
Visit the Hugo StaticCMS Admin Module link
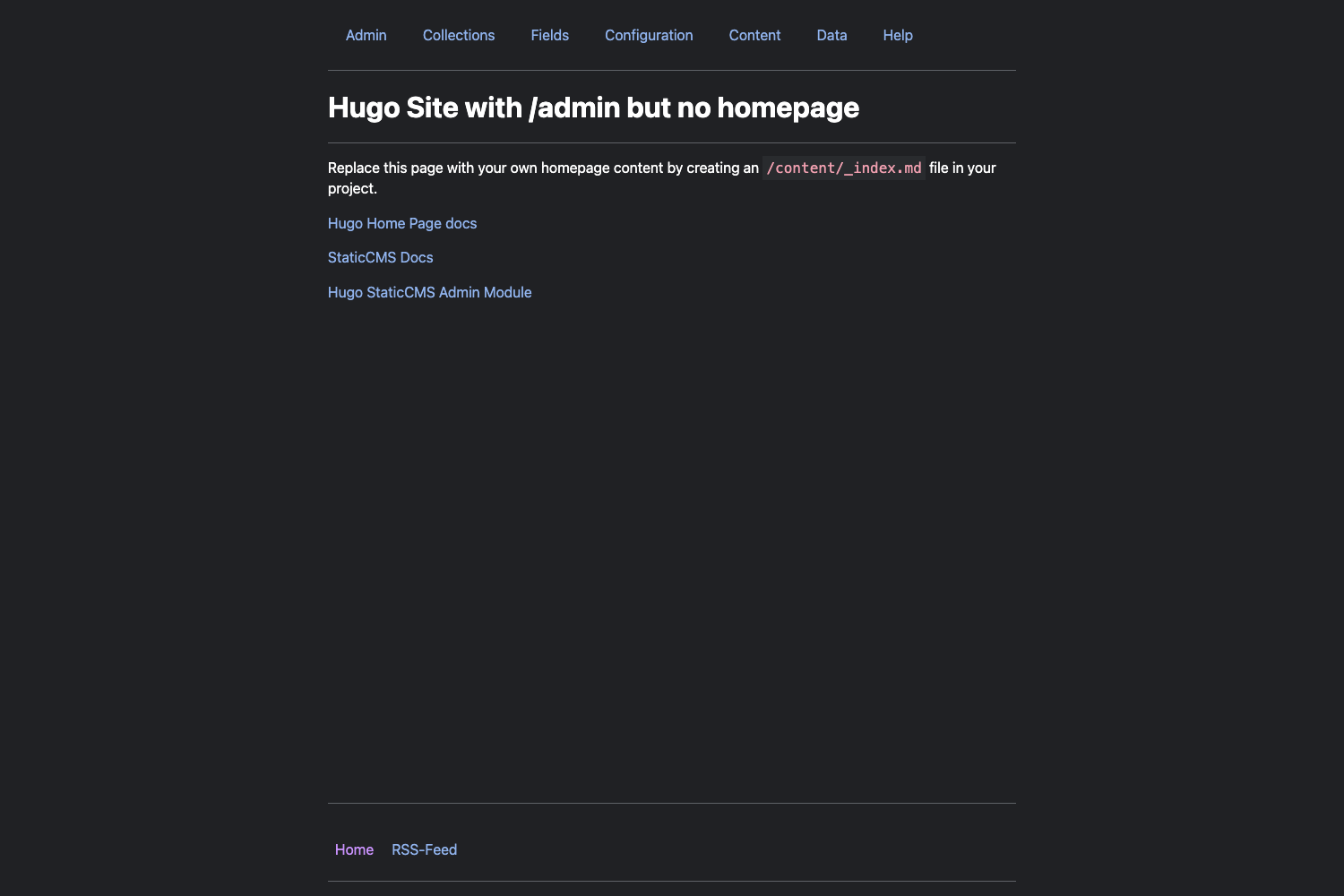[429, 292]
